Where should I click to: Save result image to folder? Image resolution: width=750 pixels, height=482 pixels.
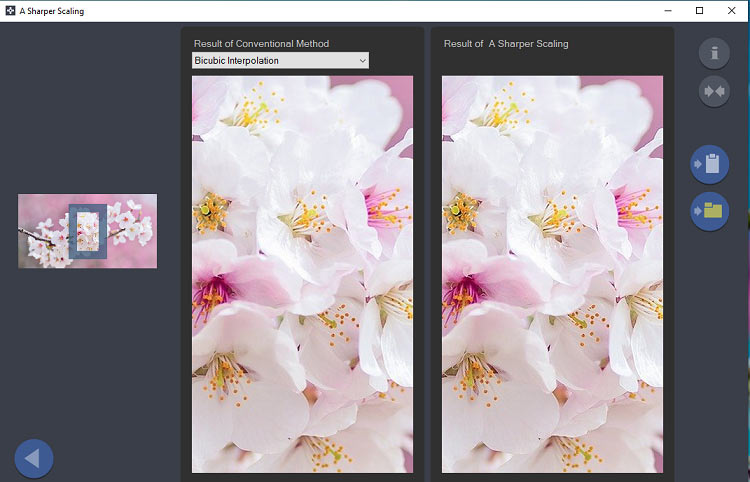point(709,211)
